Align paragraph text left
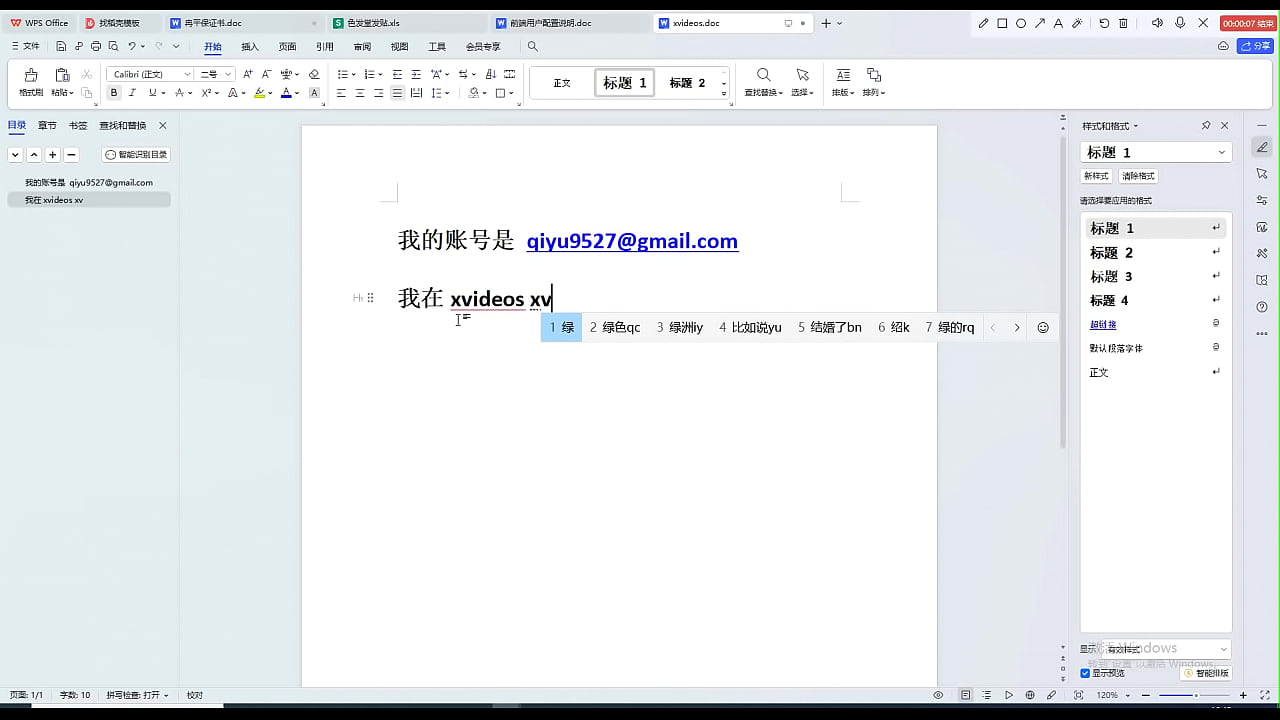Viewport: 1280px width, 720px height. [341, 93]
